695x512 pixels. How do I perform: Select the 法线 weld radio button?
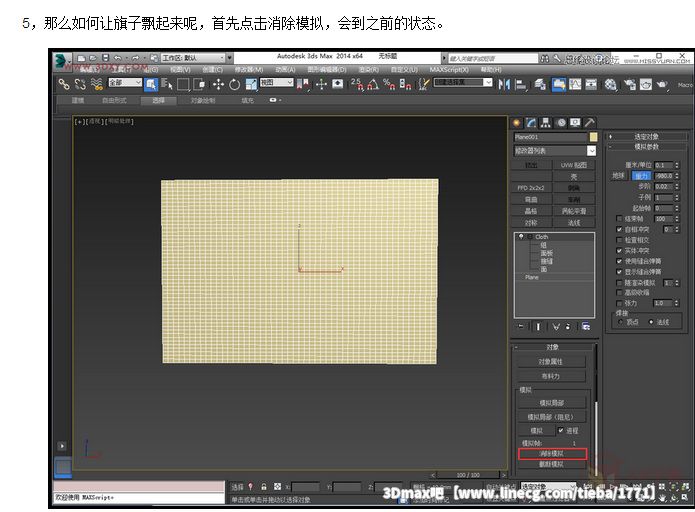click(651, 322)
